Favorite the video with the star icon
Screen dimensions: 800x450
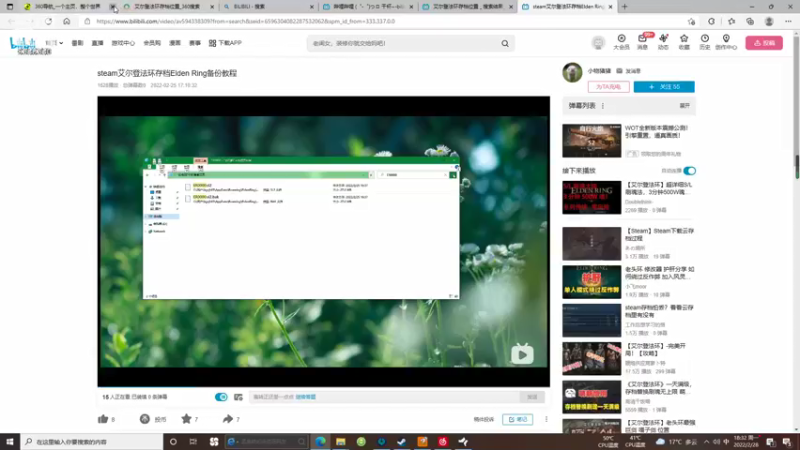coord(186,419)
